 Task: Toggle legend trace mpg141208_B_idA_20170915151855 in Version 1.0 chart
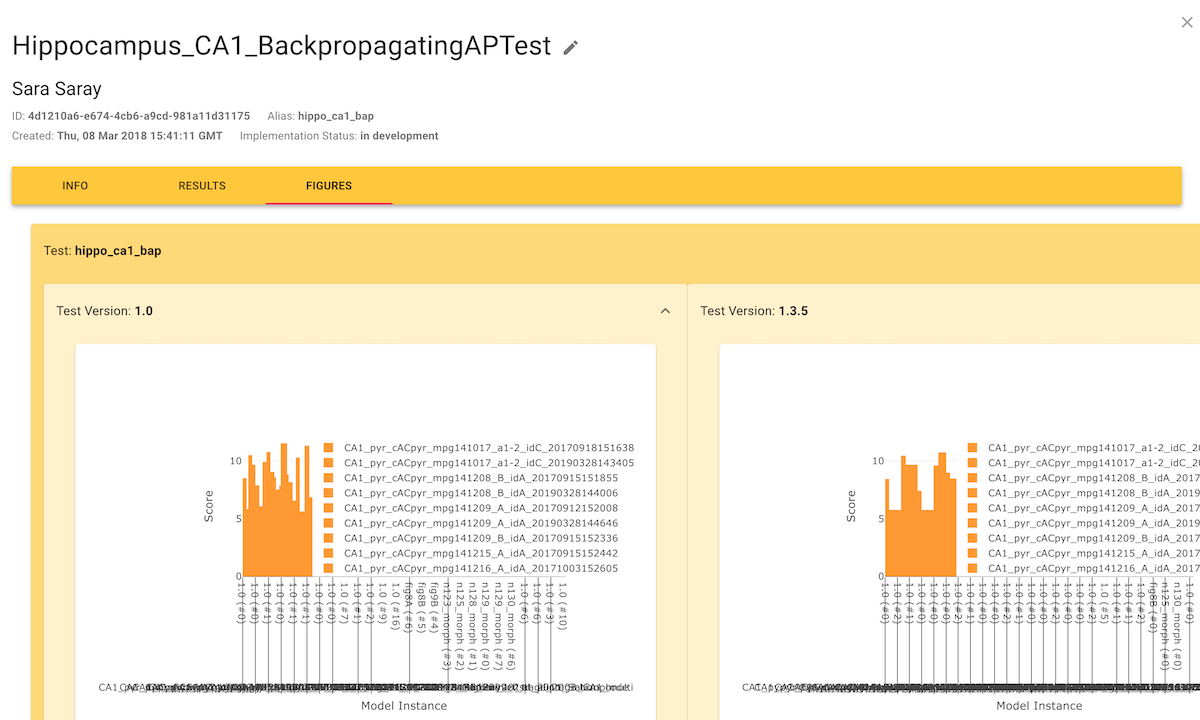click(x=481, y=478)
